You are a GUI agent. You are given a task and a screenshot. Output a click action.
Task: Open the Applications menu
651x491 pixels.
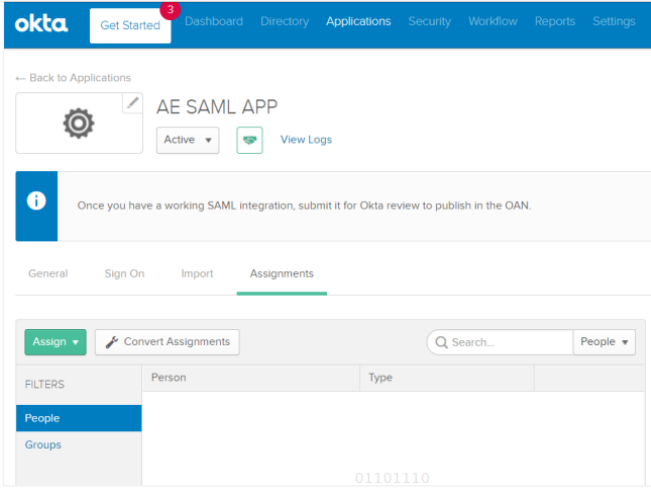(x=359, y=21)
